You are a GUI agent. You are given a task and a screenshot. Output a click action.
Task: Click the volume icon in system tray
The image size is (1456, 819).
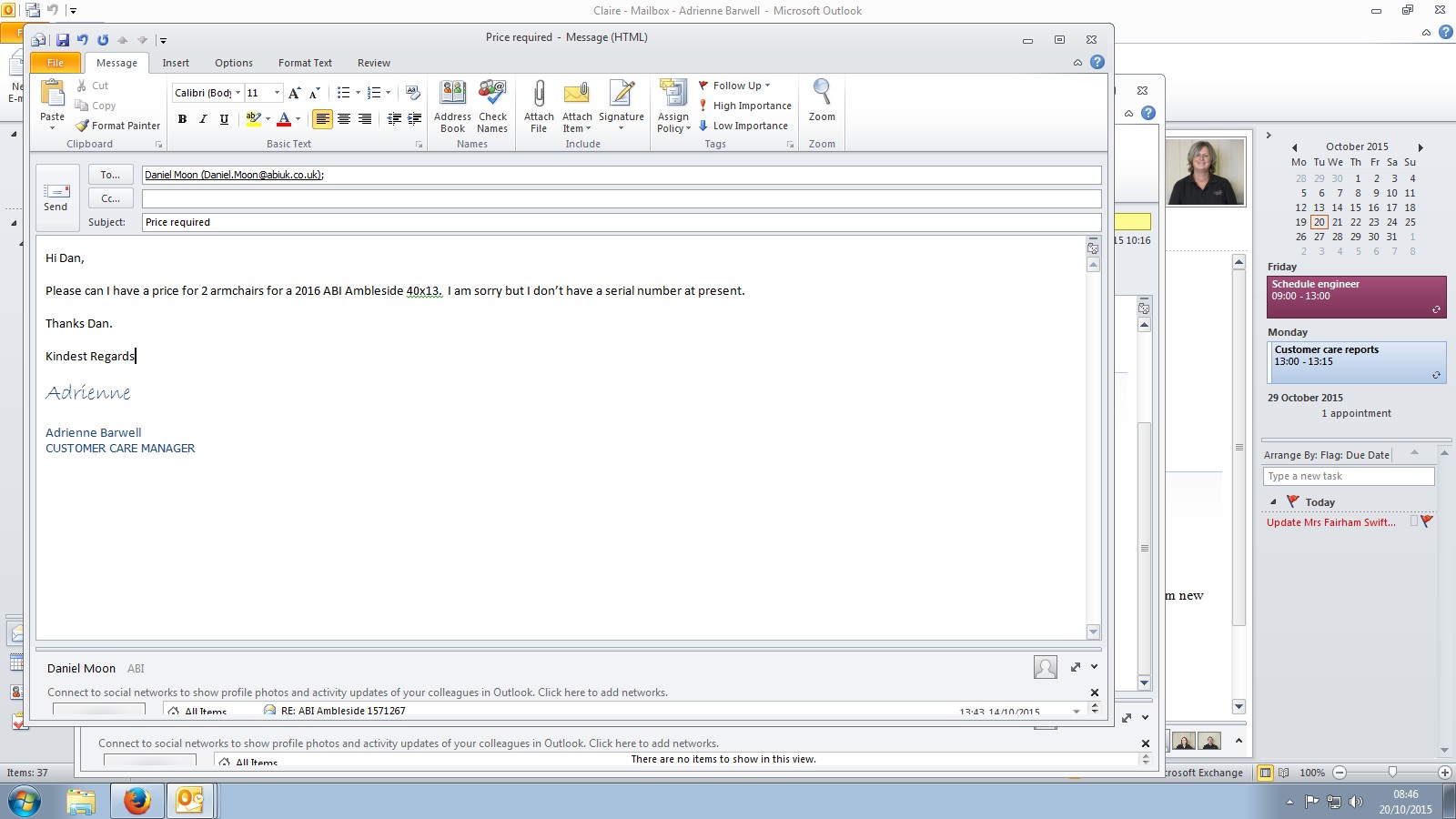click(1355, 802)
